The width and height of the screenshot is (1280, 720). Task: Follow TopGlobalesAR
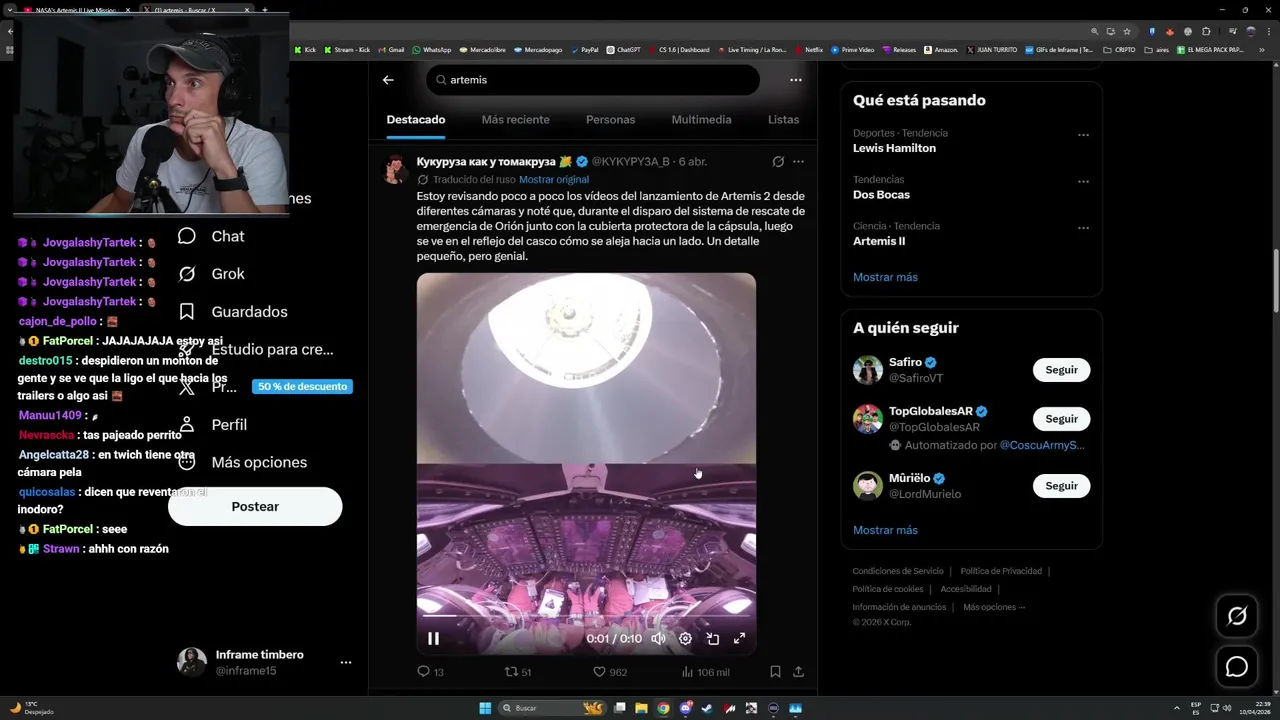tap(1061, 419)
